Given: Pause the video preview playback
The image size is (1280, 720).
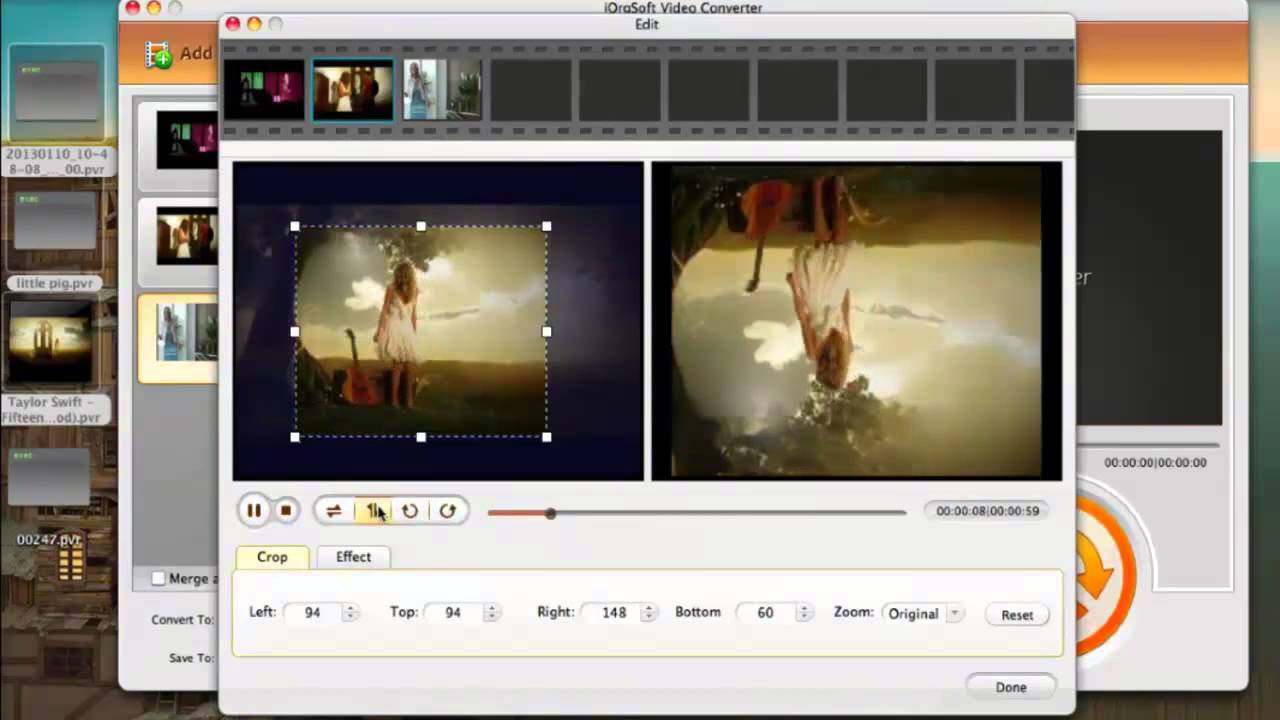Looking at the screenshot, I should (254, 511).
